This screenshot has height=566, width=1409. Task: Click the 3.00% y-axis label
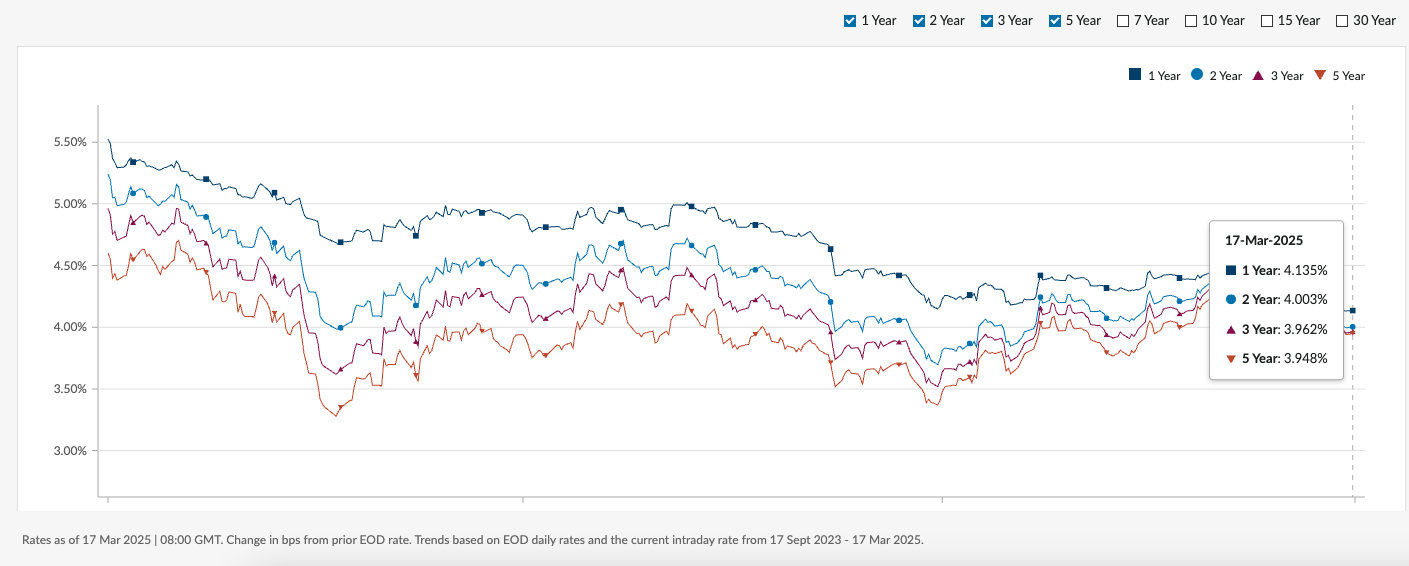click(70, 451)
